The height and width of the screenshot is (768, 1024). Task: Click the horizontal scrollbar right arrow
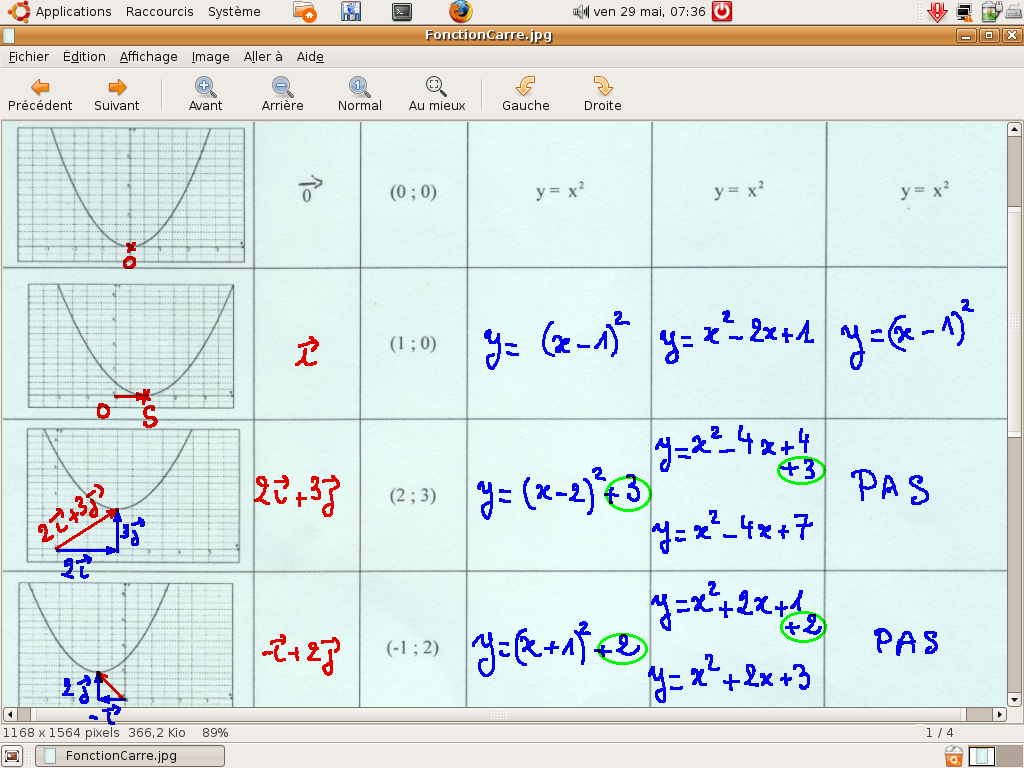click(x=1003, y=714)
